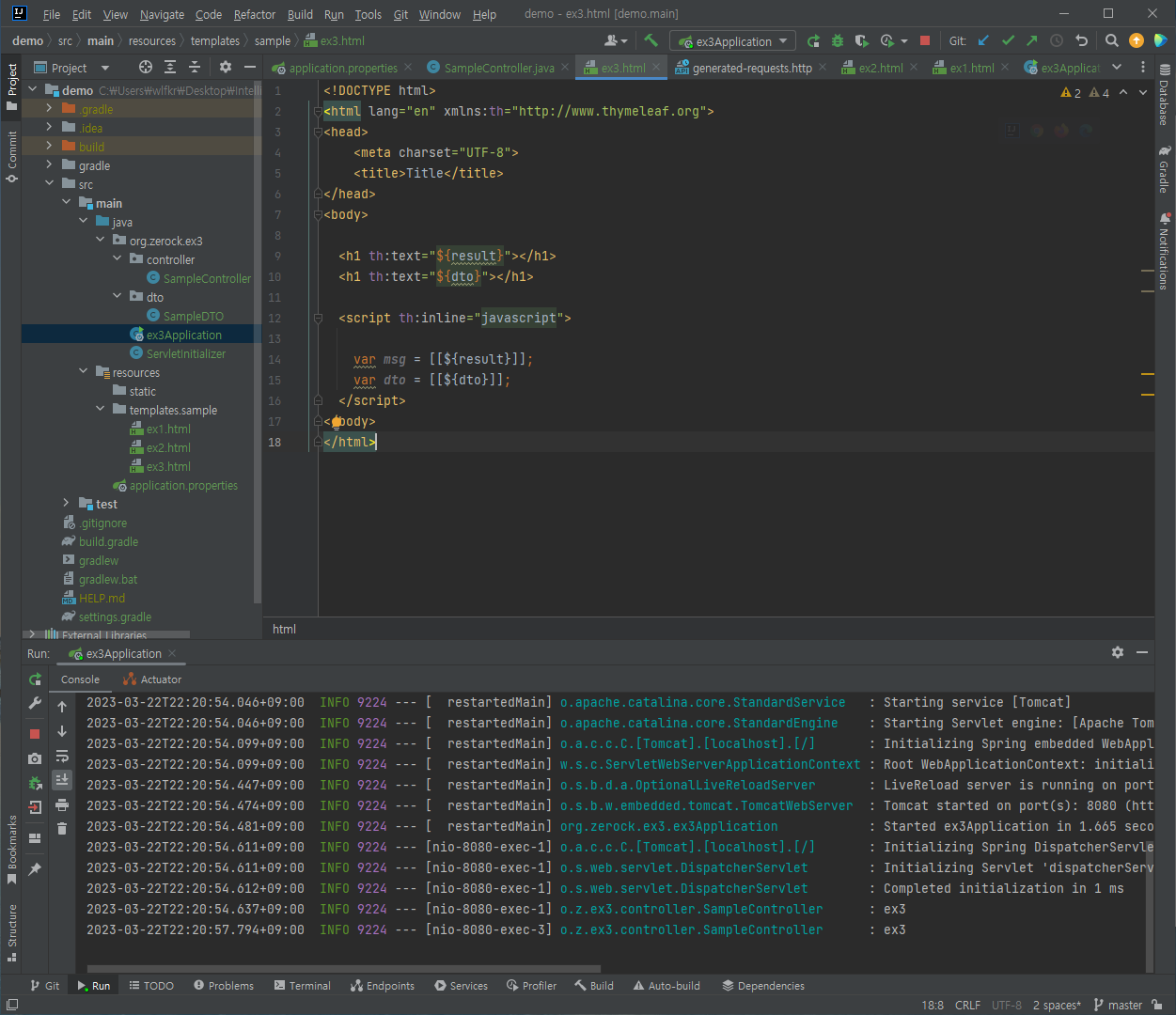Switch to the Actuator tab

pos(152,679)
